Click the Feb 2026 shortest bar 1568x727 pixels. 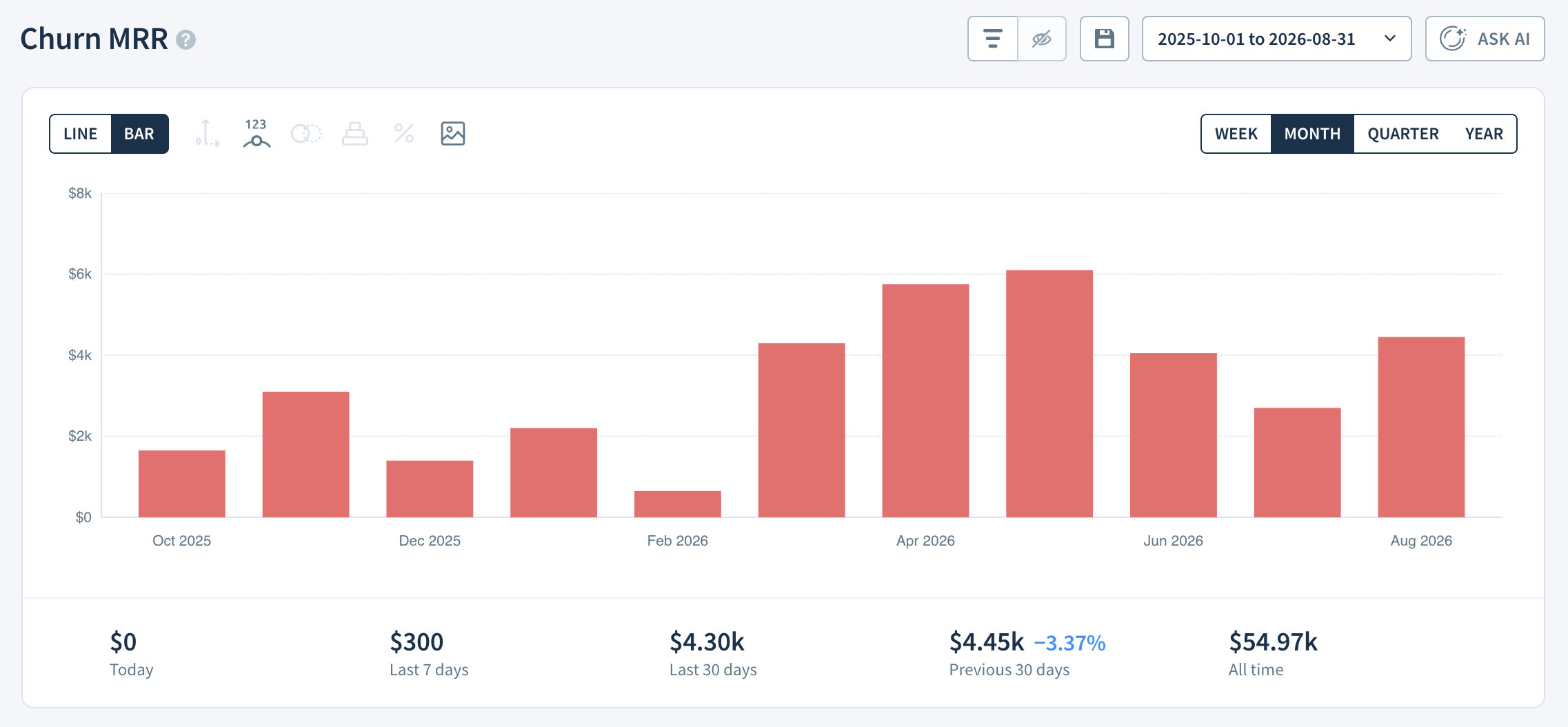pyautogui.click(x=678, y=504)
